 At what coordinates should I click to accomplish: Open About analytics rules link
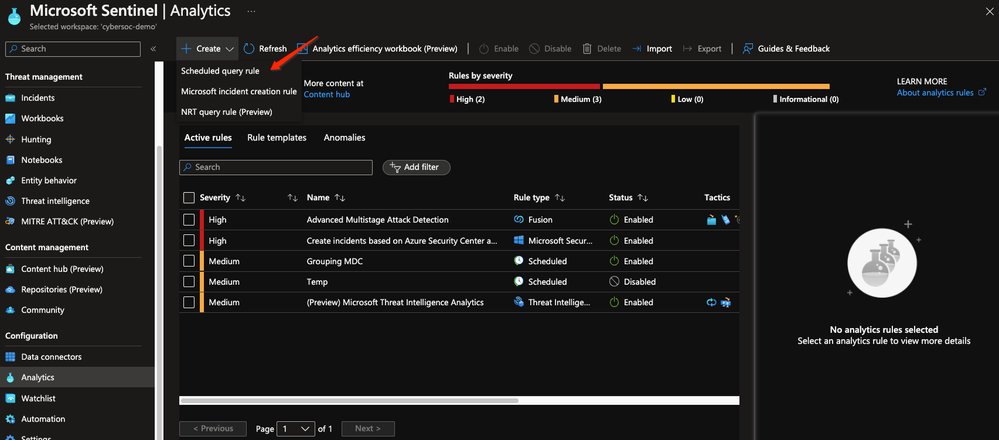[x=942, y=92]
